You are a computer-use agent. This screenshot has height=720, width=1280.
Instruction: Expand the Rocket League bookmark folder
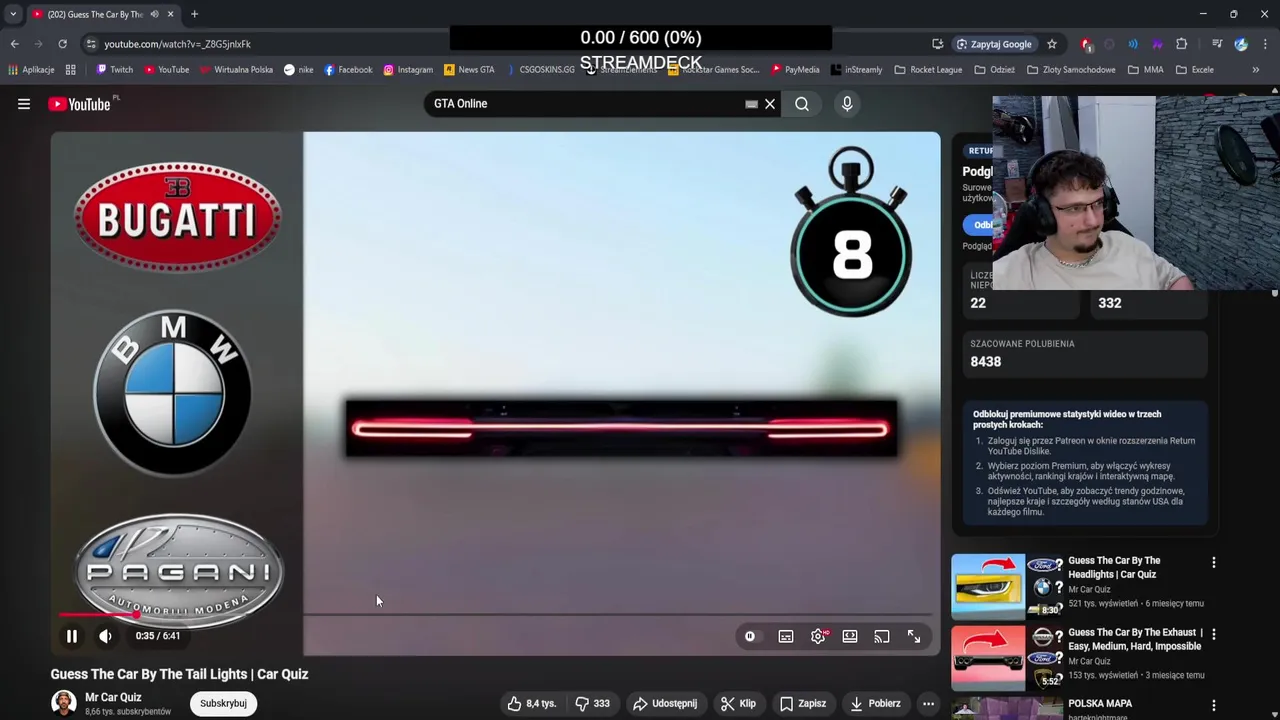(928, 70)
